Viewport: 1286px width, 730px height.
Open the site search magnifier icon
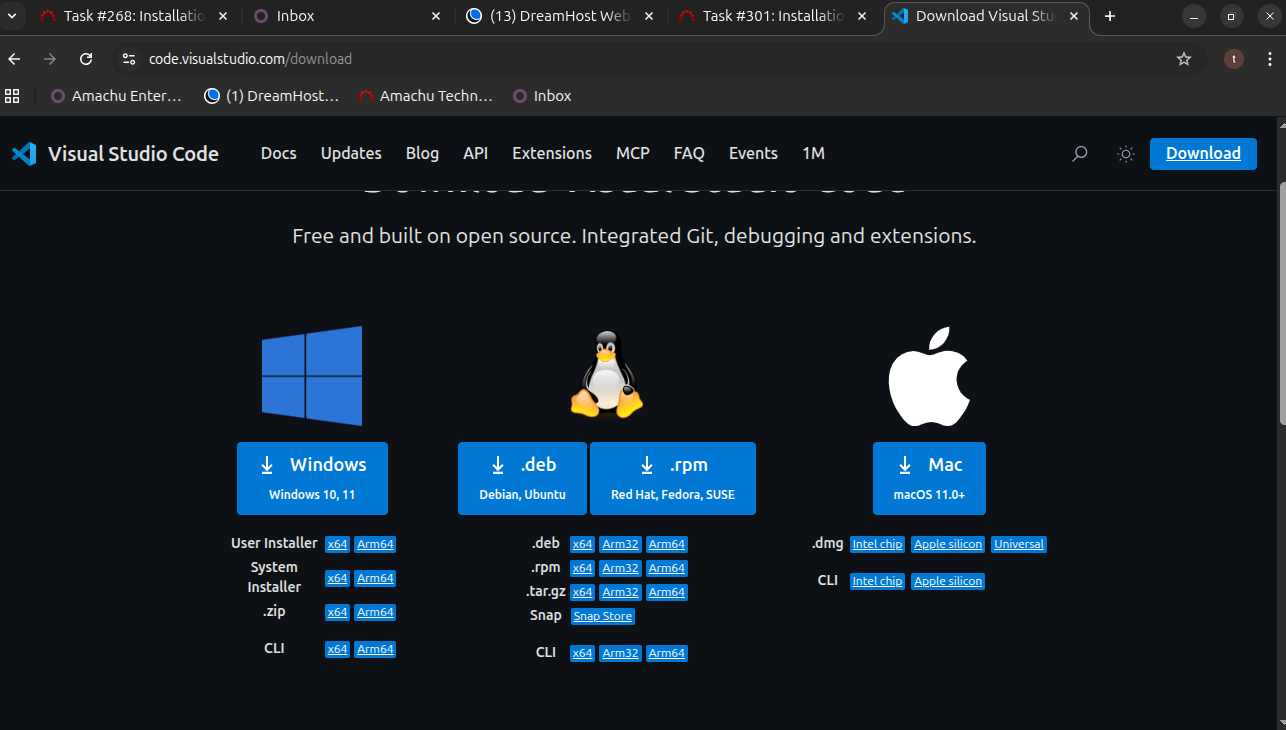coord(1079,154)
